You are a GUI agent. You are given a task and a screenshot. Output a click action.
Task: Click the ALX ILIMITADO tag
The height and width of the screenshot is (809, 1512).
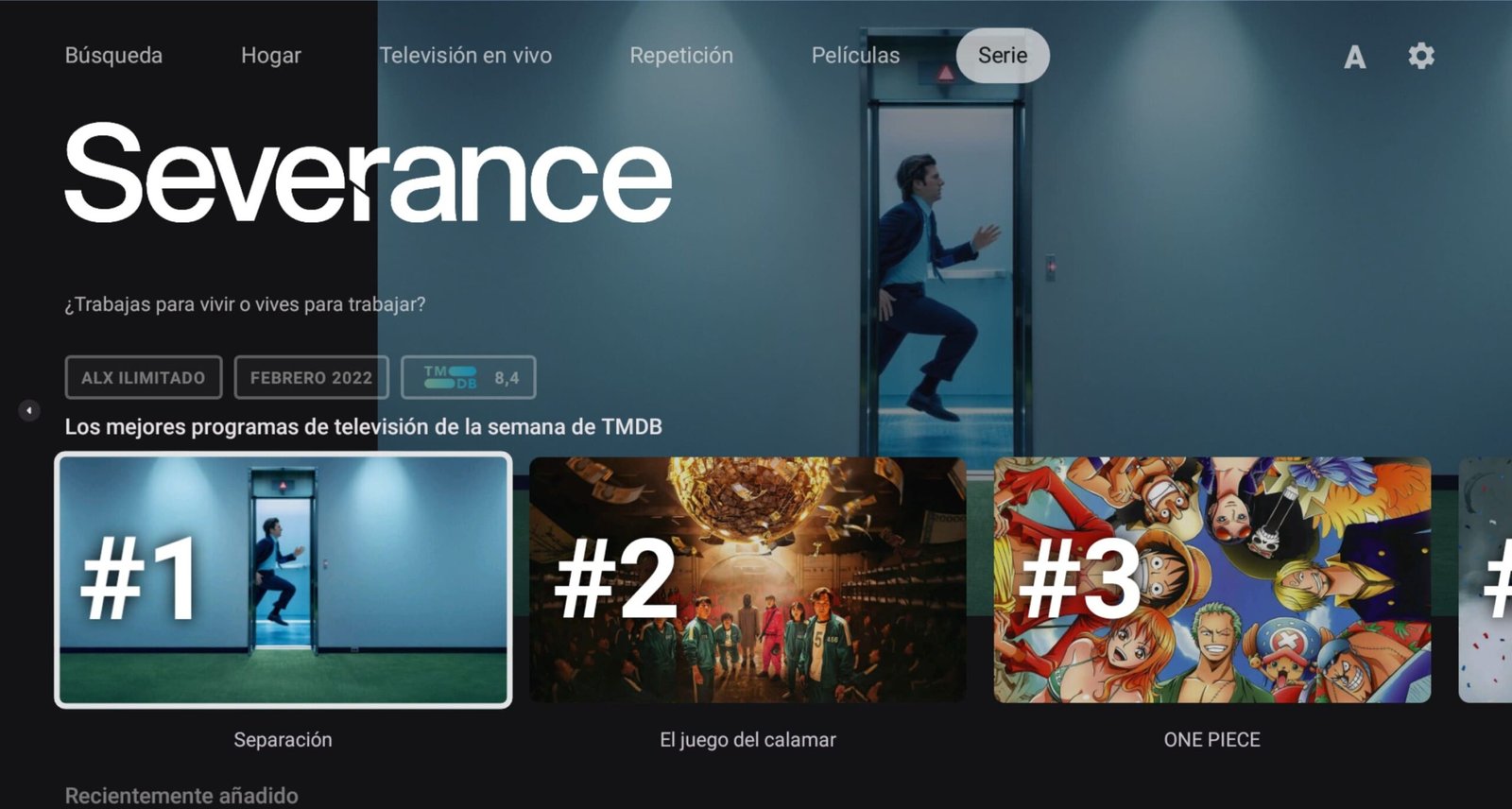[144, 377]
